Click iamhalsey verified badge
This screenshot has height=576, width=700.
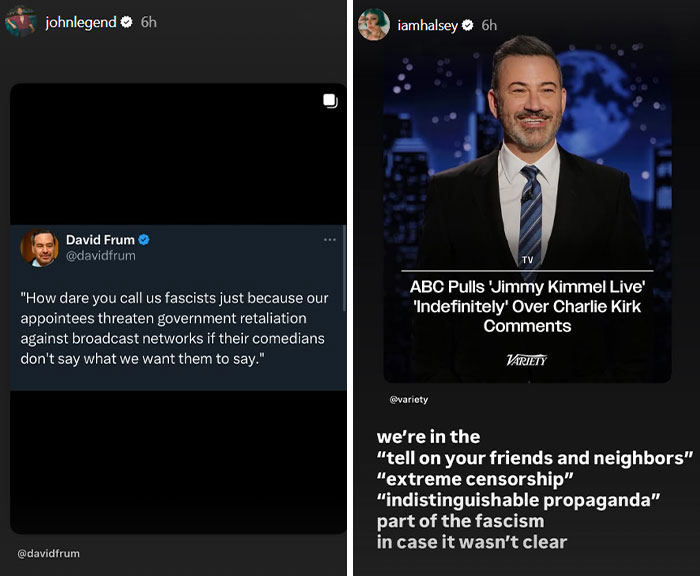467,25
